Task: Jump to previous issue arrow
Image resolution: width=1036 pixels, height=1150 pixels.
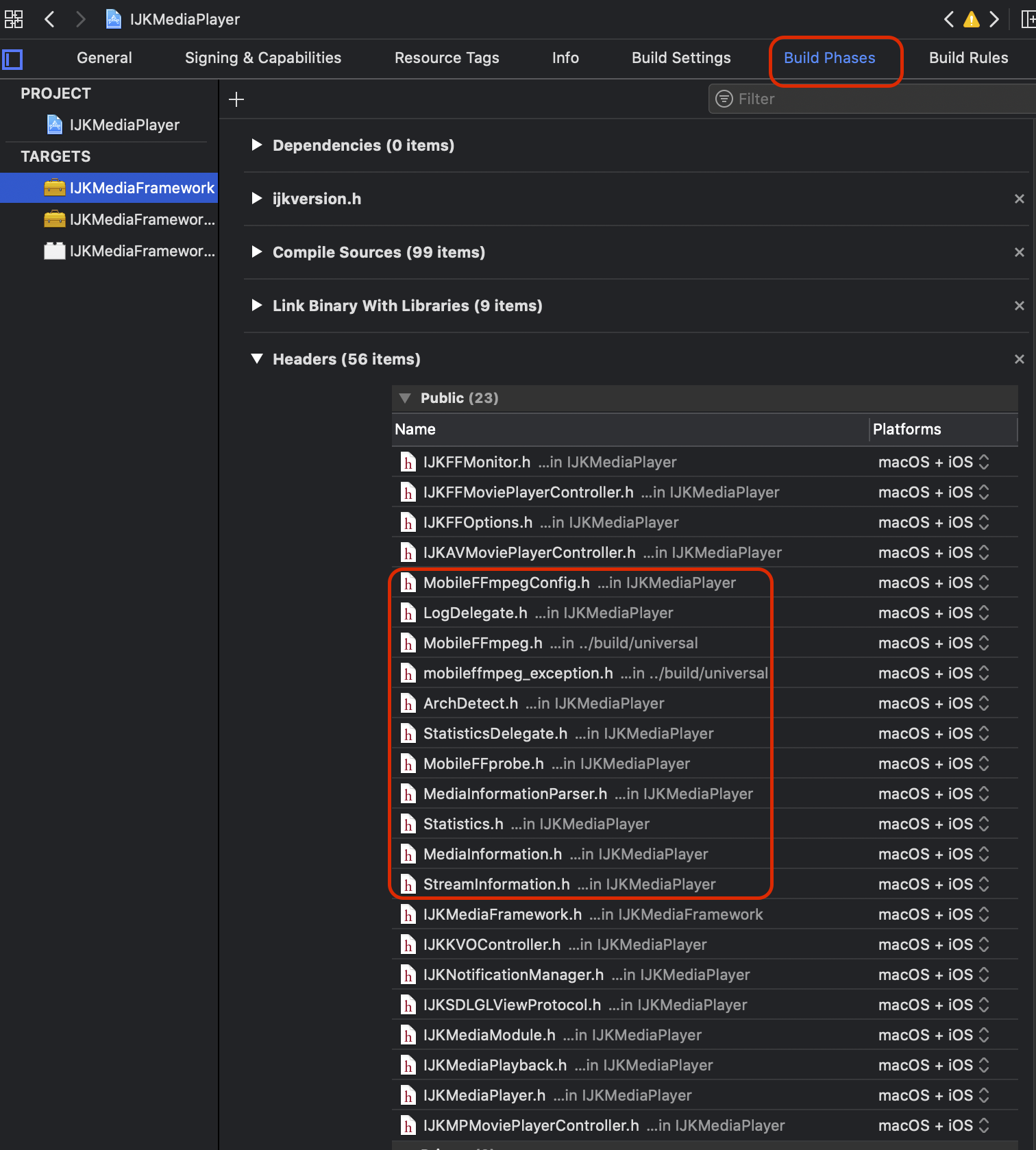Action: tap(949, 19)
